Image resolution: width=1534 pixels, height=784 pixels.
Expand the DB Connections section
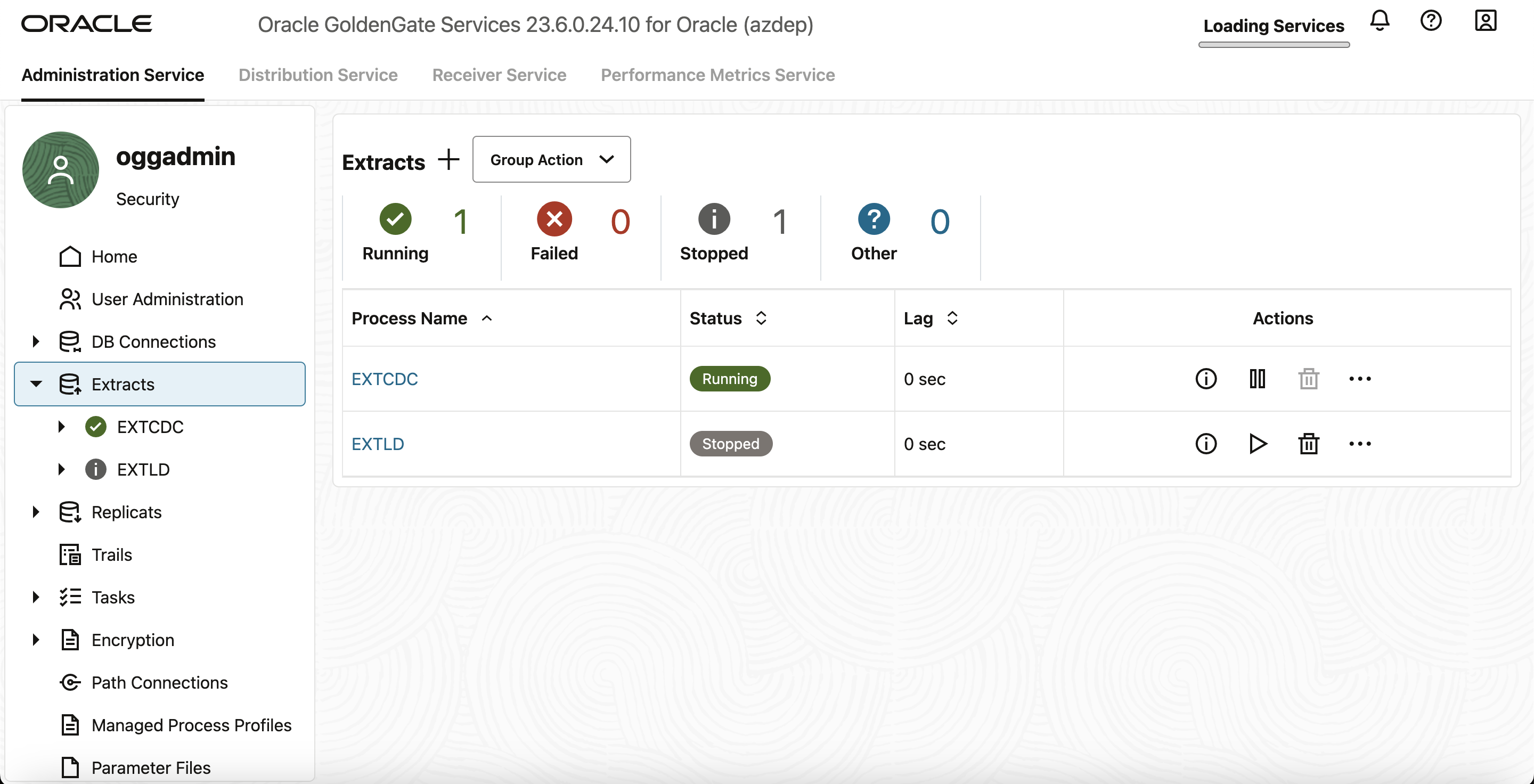36,341
